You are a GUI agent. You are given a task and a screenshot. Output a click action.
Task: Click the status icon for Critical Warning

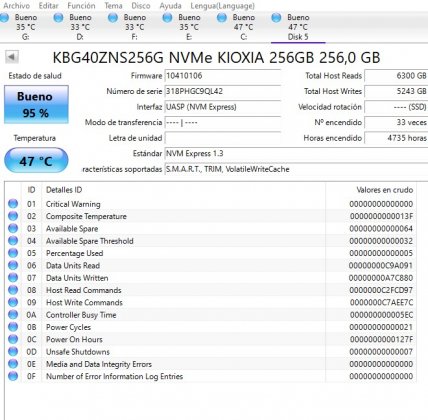coord(13,204)
